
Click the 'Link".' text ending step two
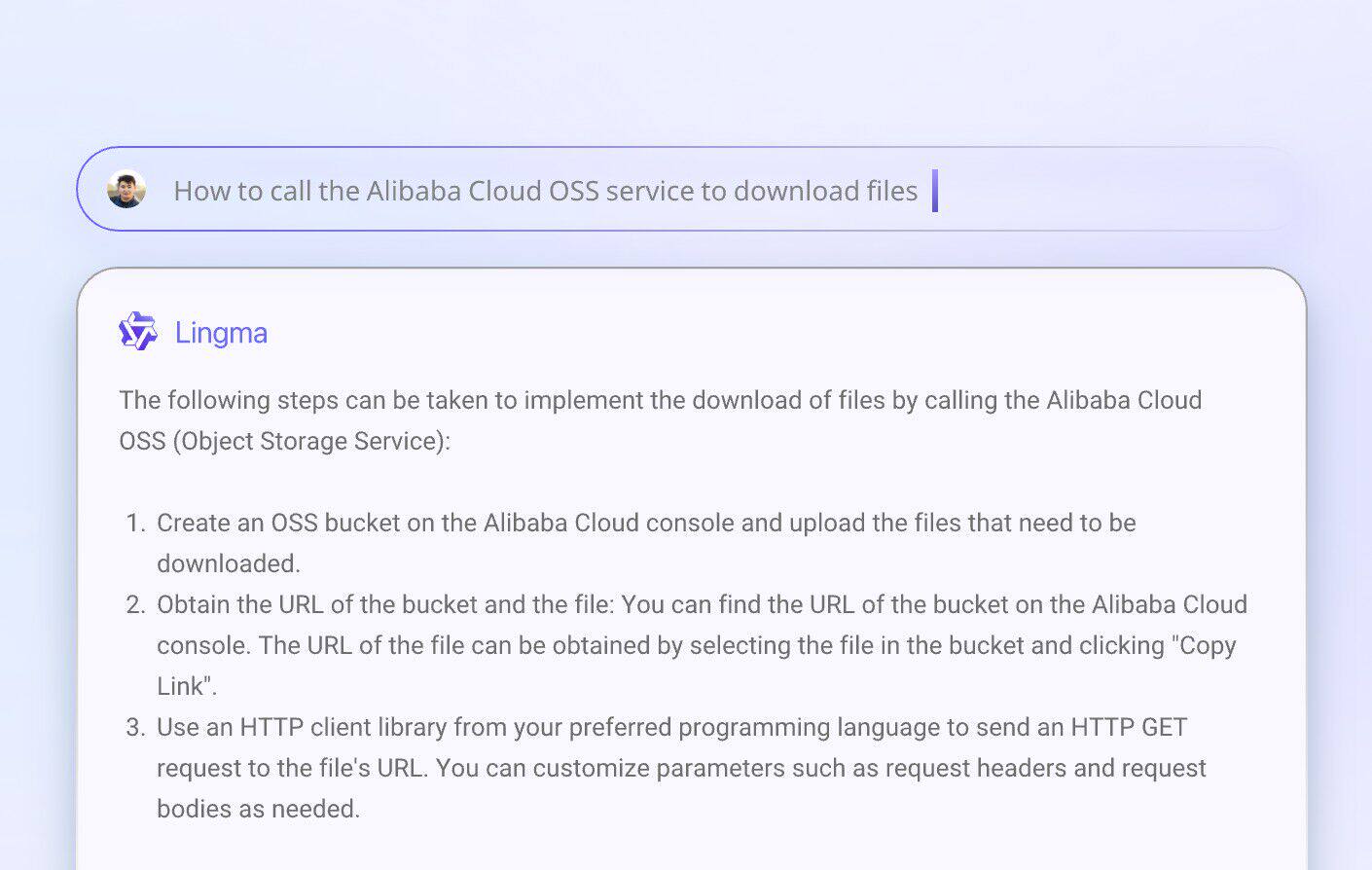(x=186, y=686)
